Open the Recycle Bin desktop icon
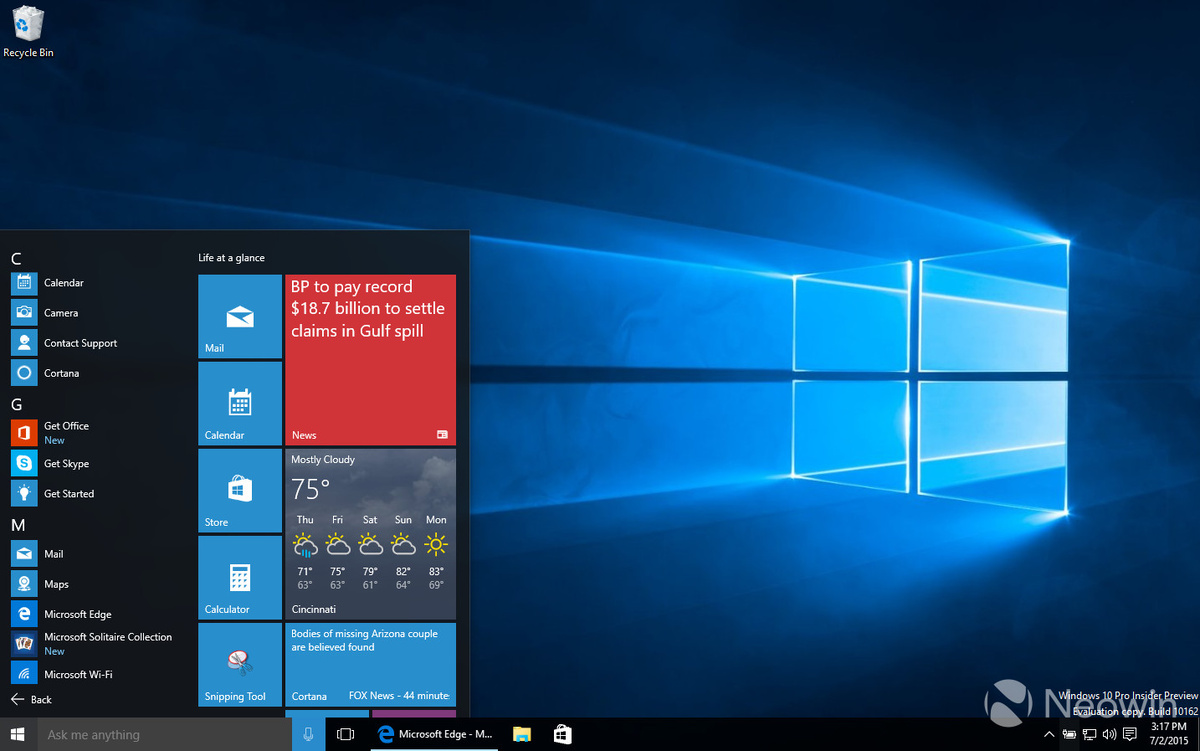Viewport: 1200px width, 751px height. click(28, 32)
